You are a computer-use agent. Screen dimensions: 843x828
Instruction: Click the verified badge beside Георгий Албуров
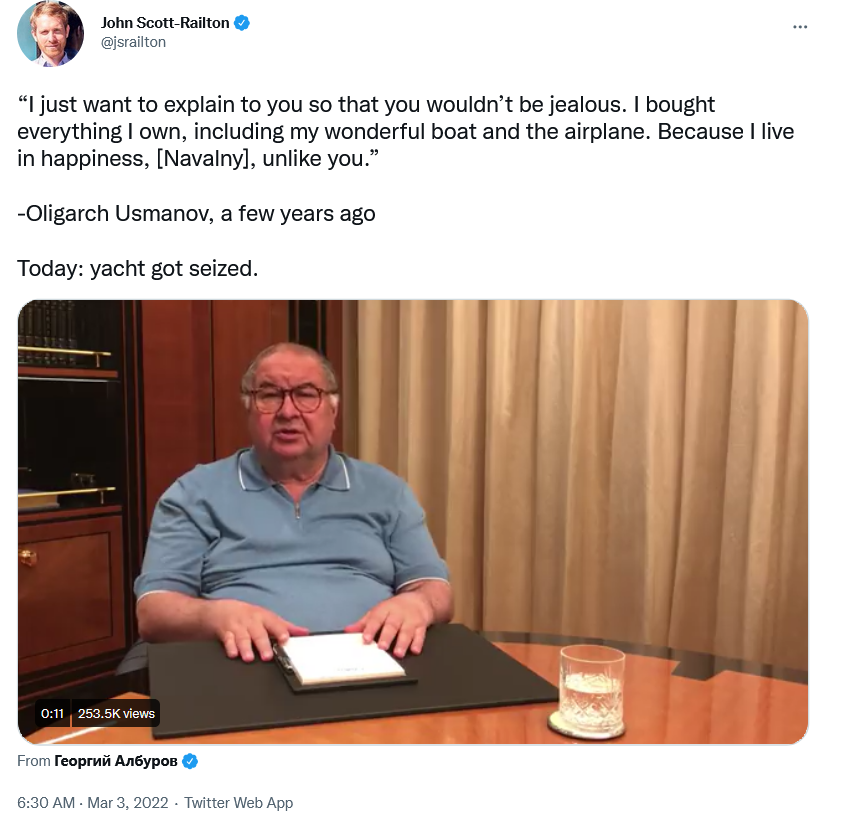click(190, 761)
